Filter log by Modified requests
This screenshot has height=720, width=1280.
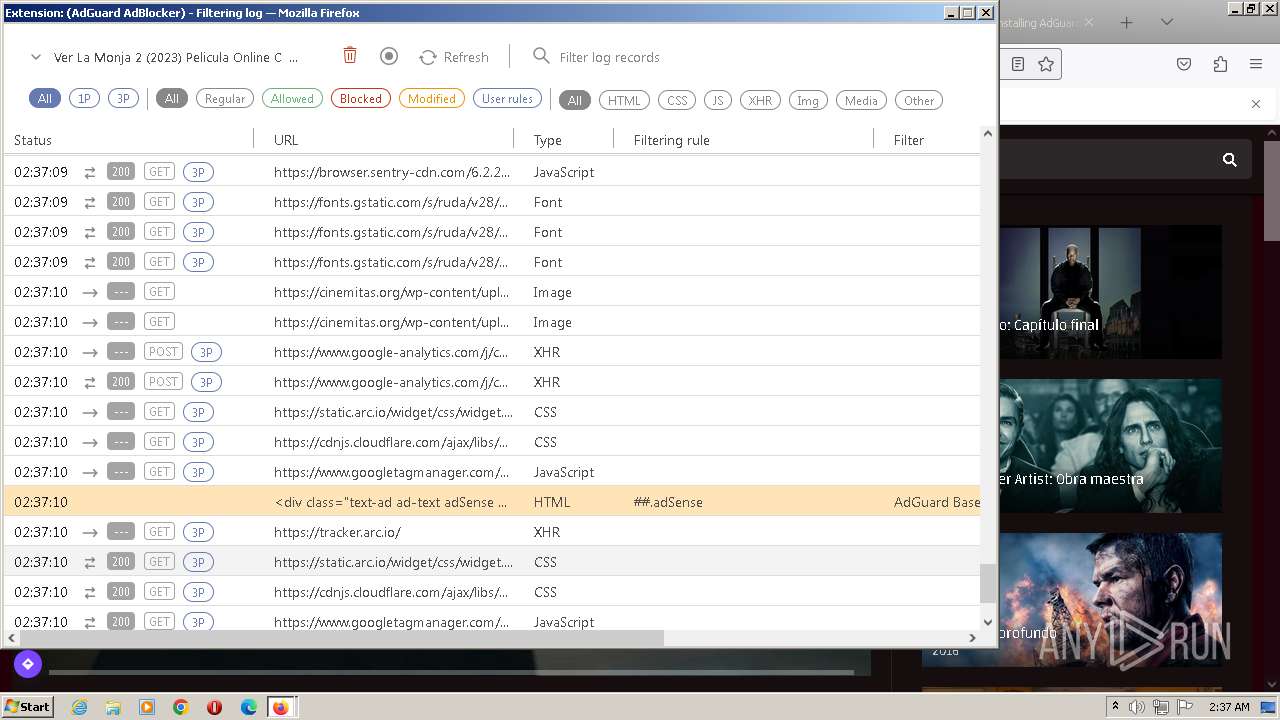432,99
